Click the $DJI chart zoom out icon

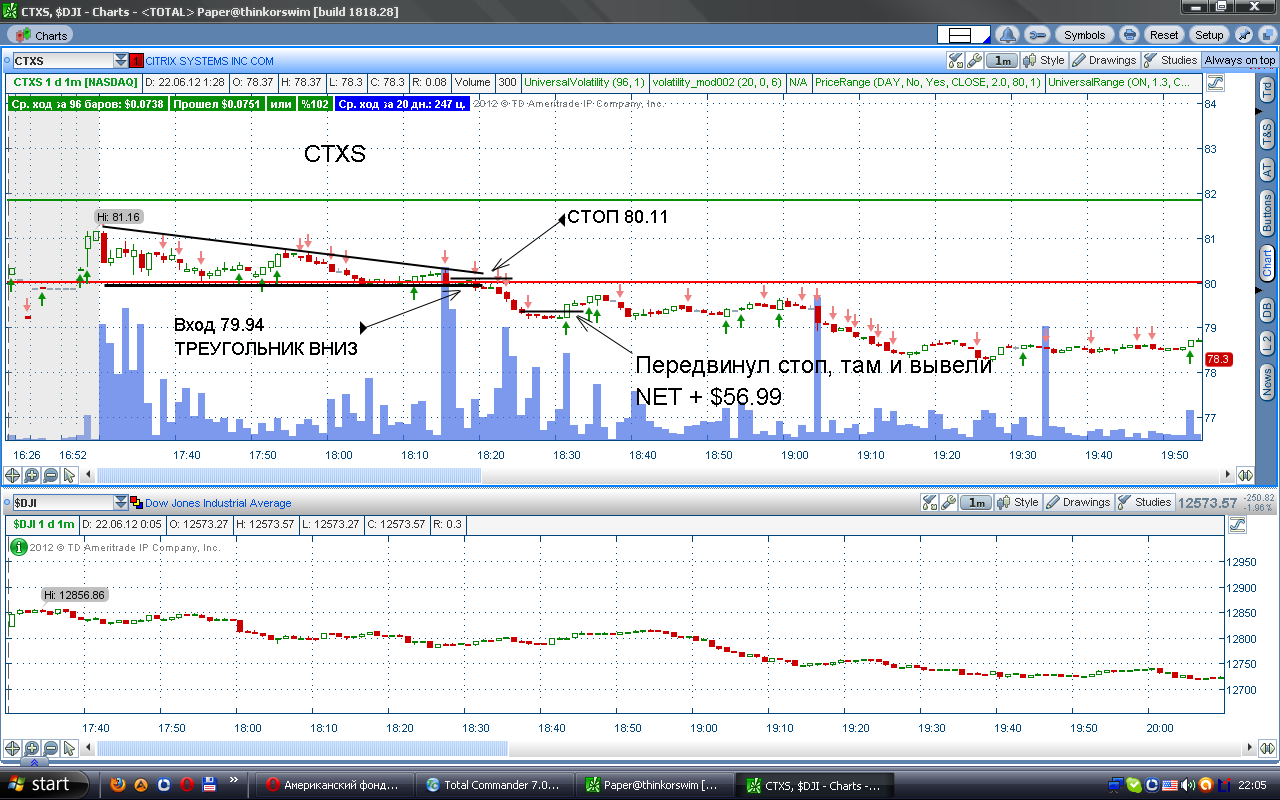(x=51, y=748)
